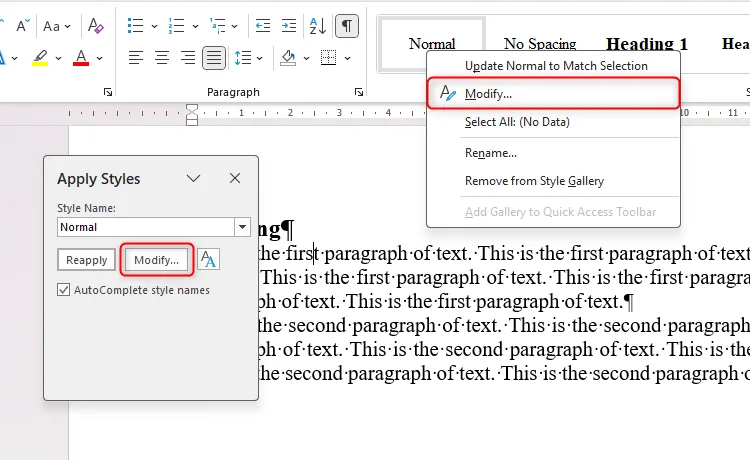Apply yellow text highlight color

40,58
